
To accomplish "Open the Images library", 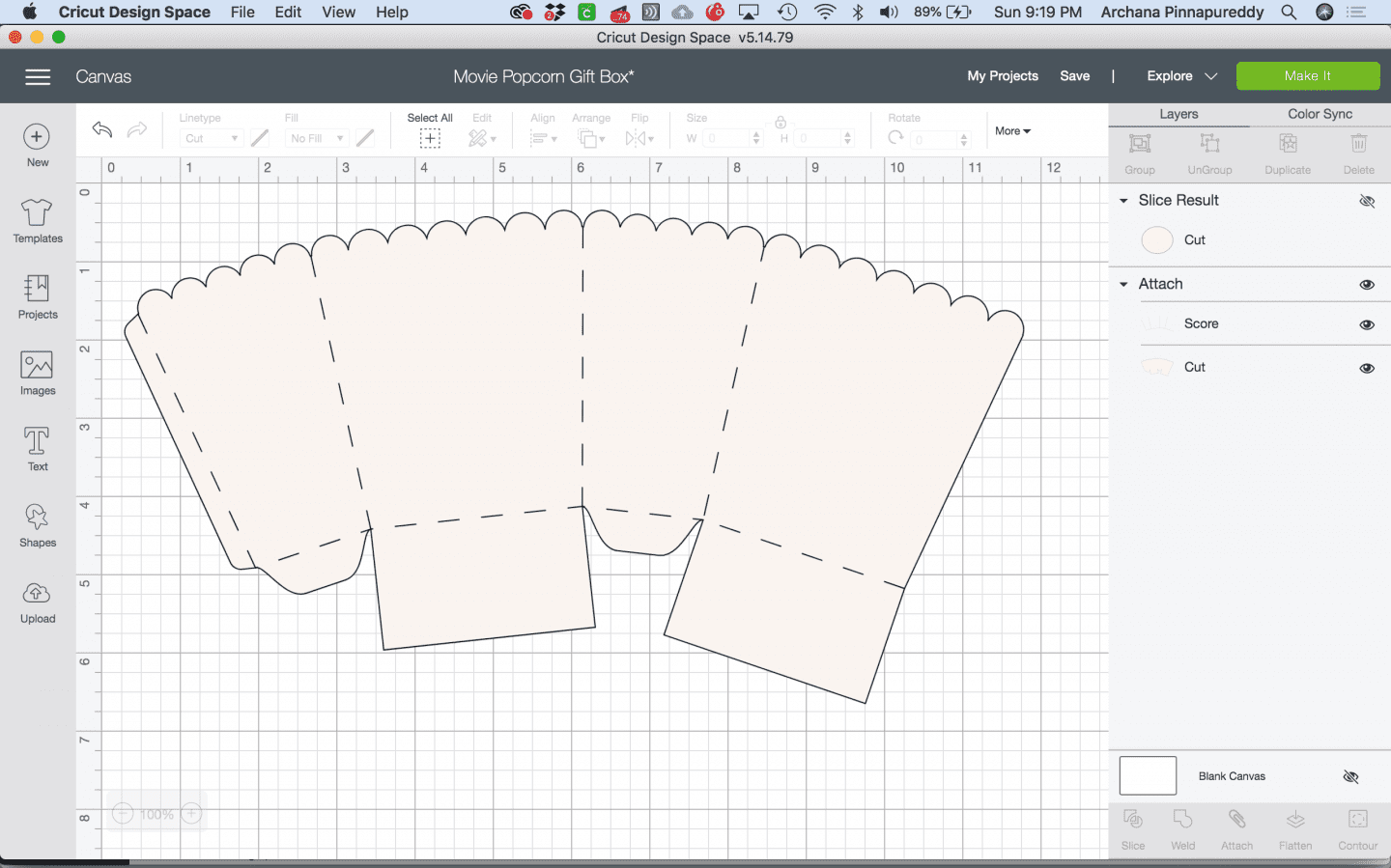I will [x=38, y=373].
